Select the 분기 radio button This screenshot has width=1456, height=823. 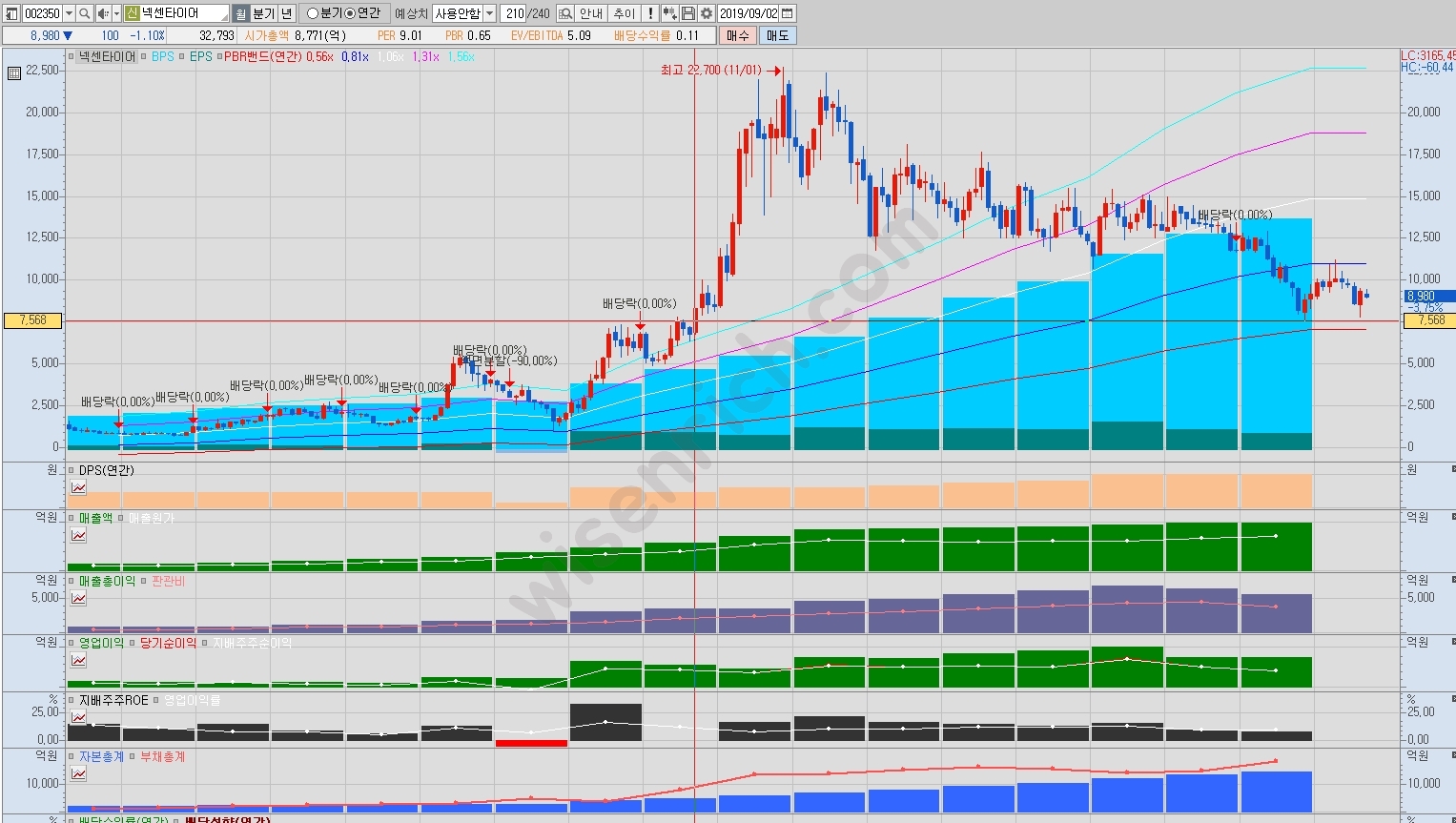click(313, 13)
